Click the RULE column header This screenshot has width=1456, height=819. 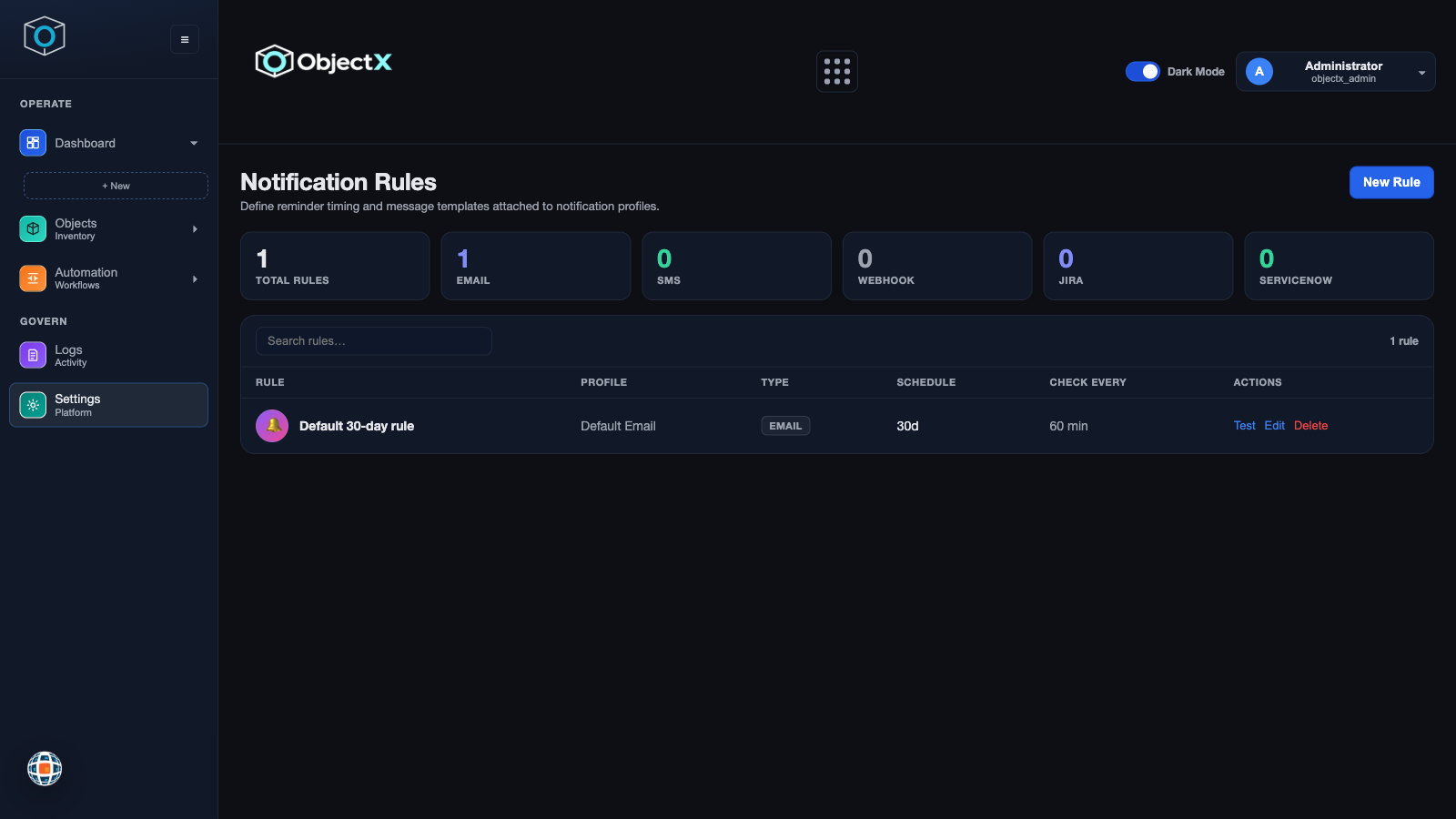pos(270,382)
